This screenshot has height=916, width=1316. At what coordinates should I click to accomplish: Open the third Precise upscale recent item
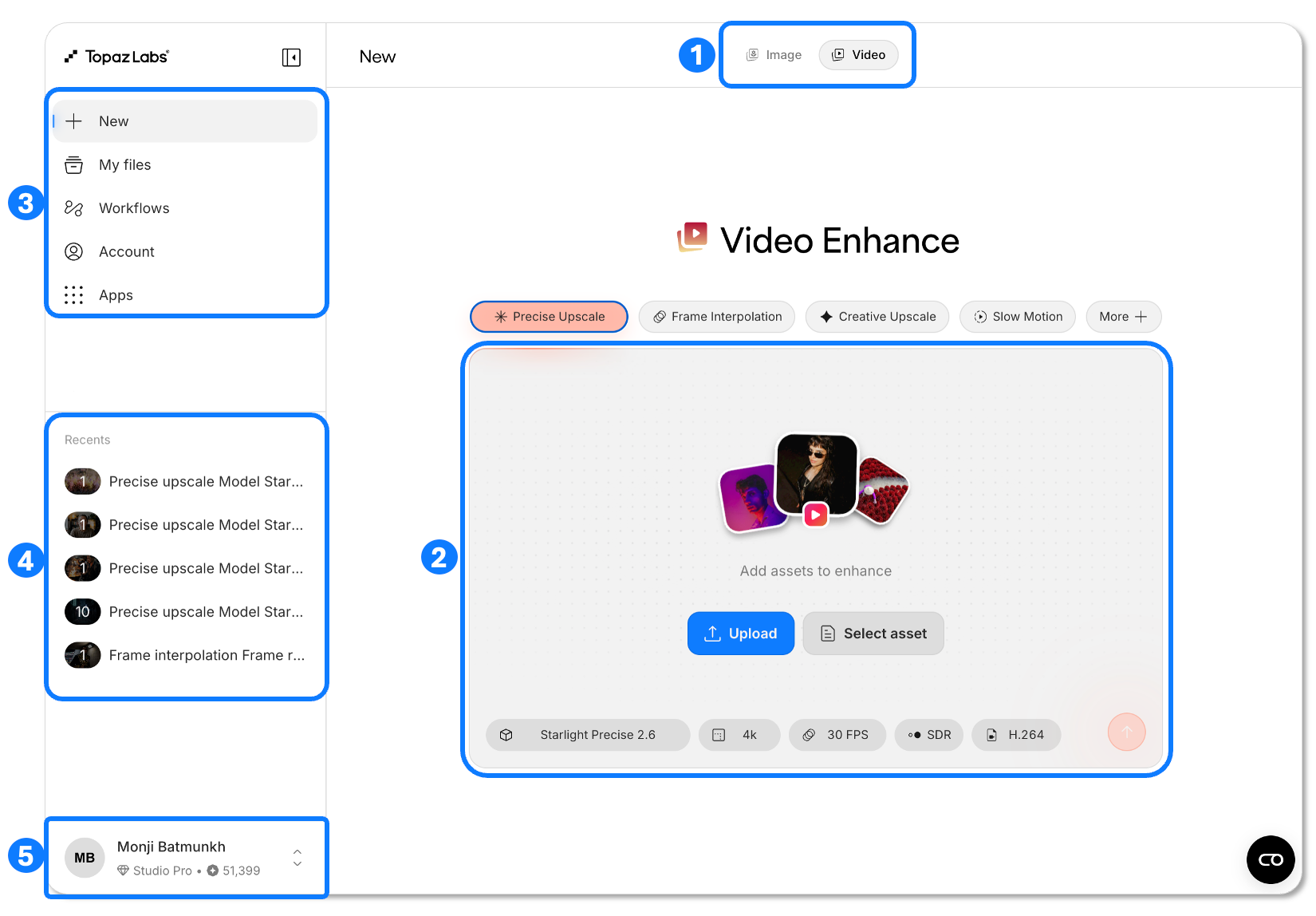pos(185,569)
